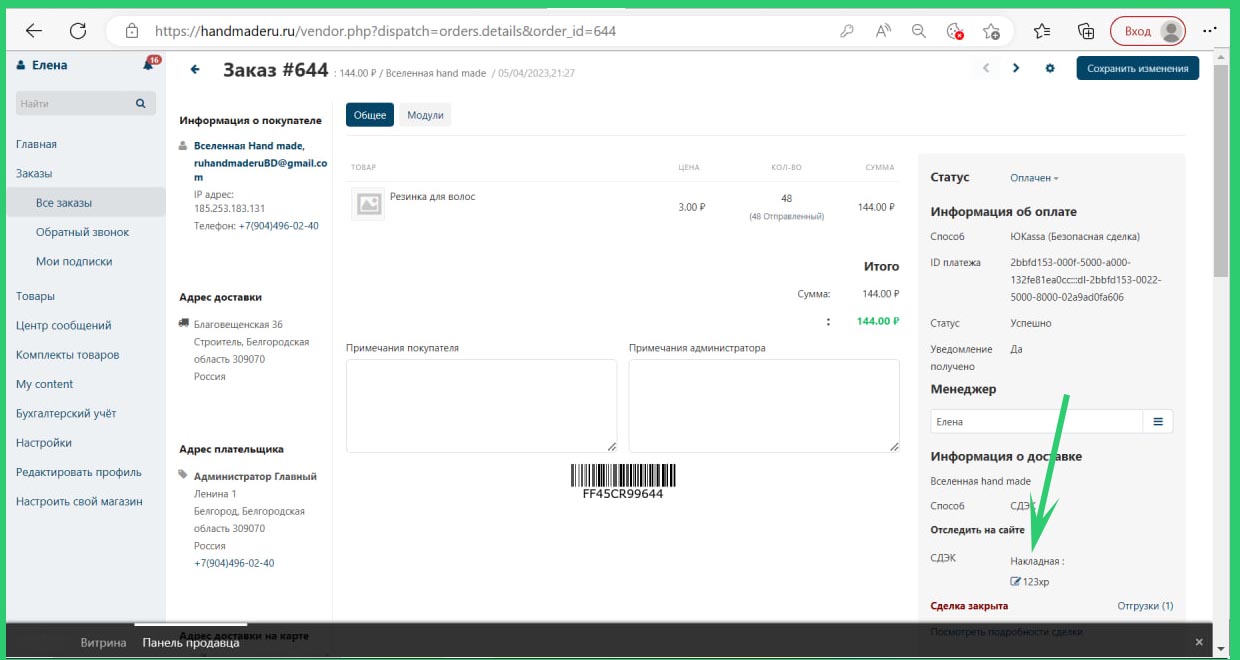This screenshot has height=660, width=1240.
Task: Expand the Оплачен status dropdown
Action: pos(1034,178)
